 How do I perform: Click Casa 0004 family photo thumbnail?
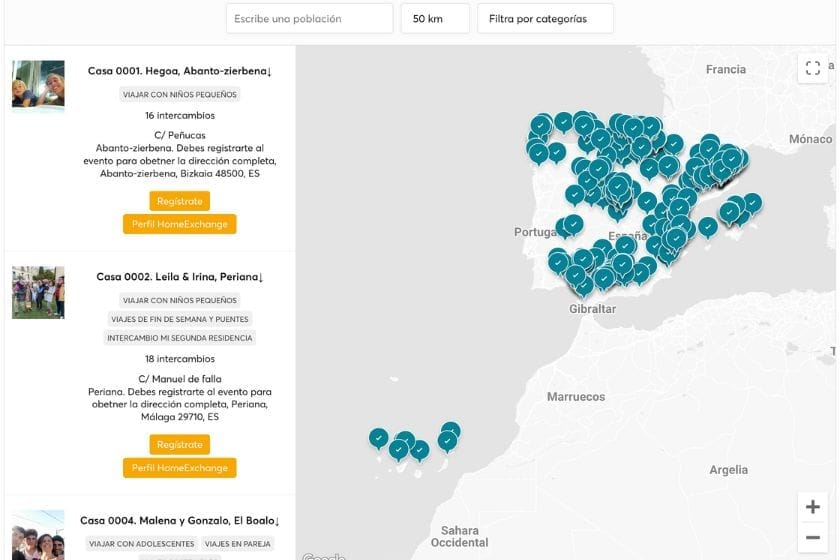[38, 535]
